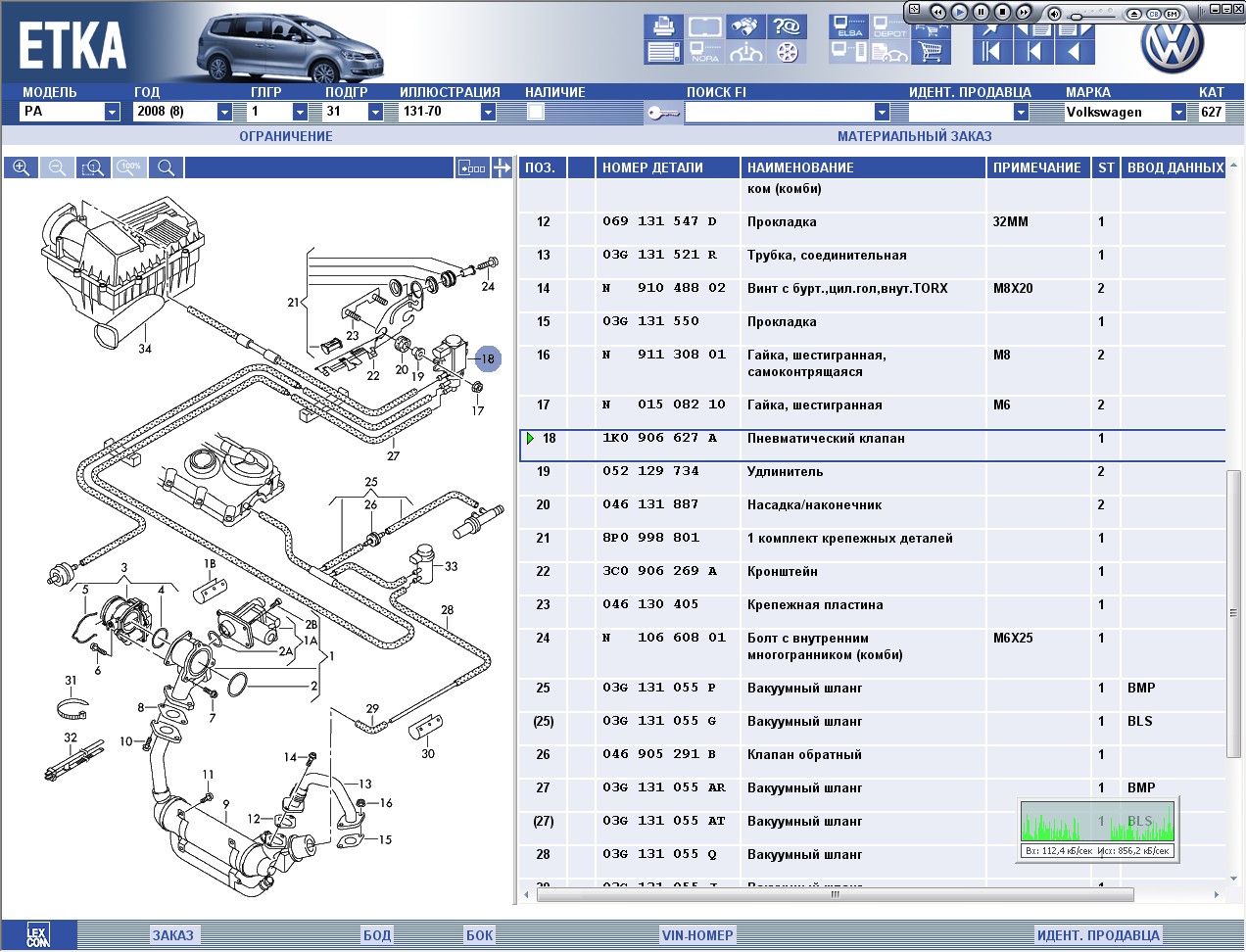This screenshot has height=952, width=1246.
Task: Mute sound in the media player widget
Action: [1054, 14]
